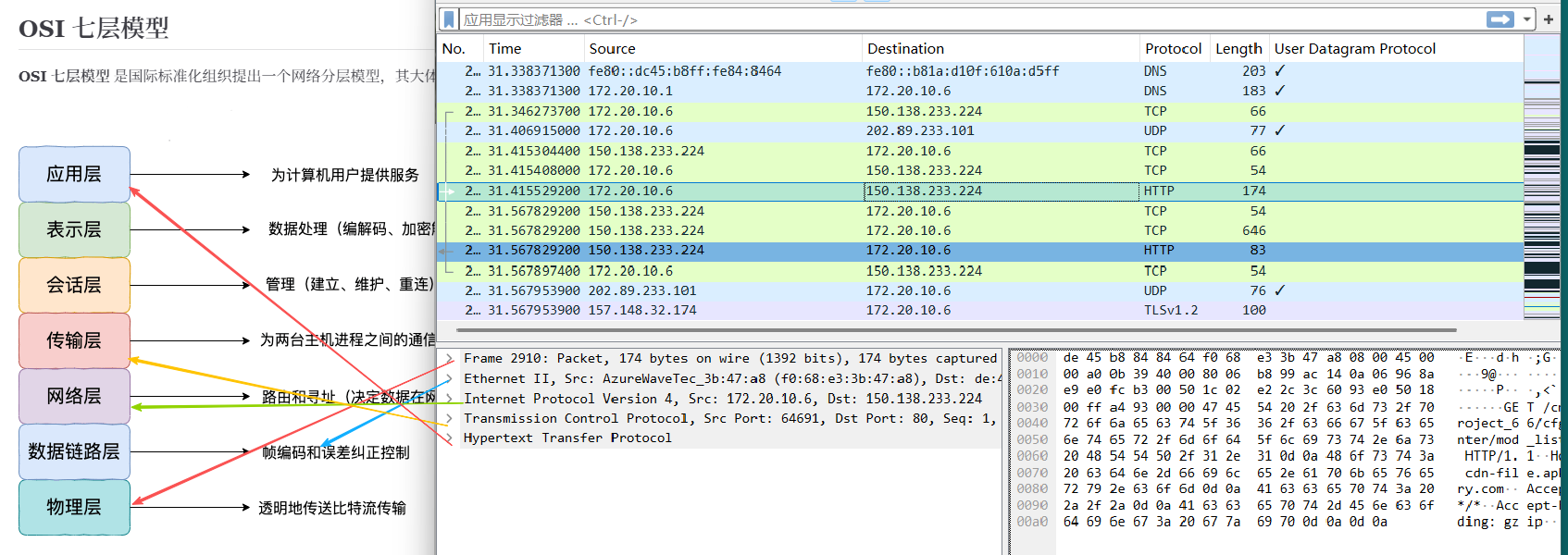This screenshot has height=555, width=1568.
Task: Select the UDP packet with length 77
Action: (x=980, y=130)
